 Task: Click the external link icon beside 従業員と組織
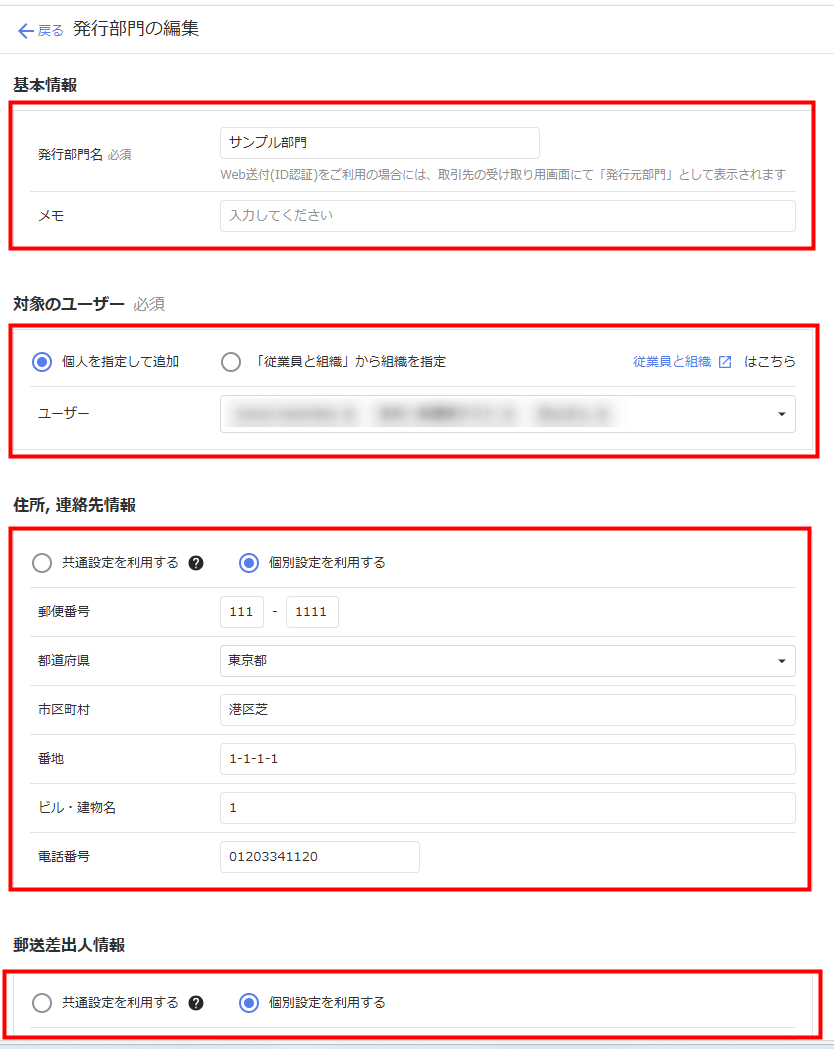pyautogui.click(x=725, y=362)
